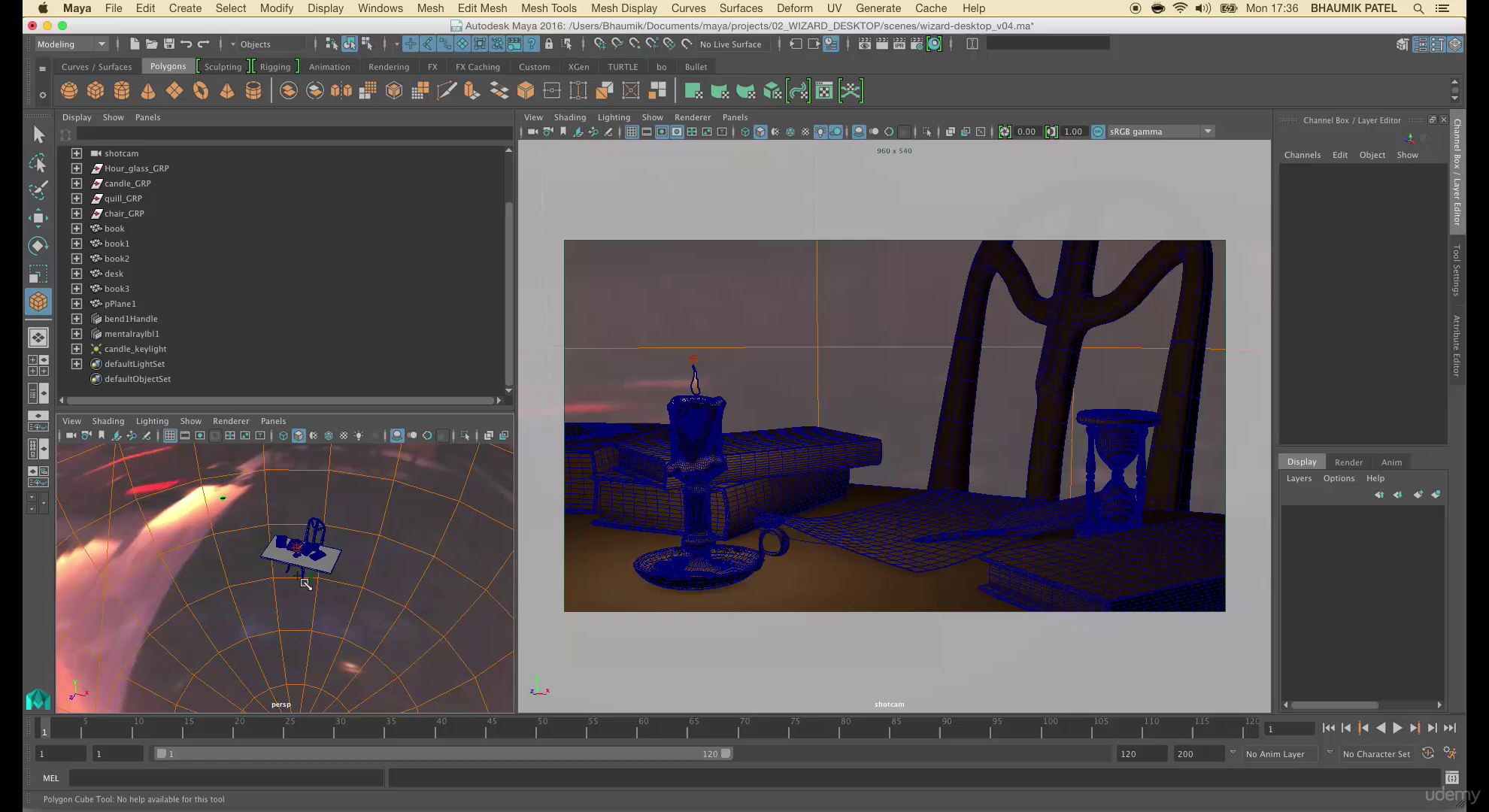Viewport: 1489px width, 812px height.
Task: Click the go to end playback button
Action: (x=1450, y=727)
